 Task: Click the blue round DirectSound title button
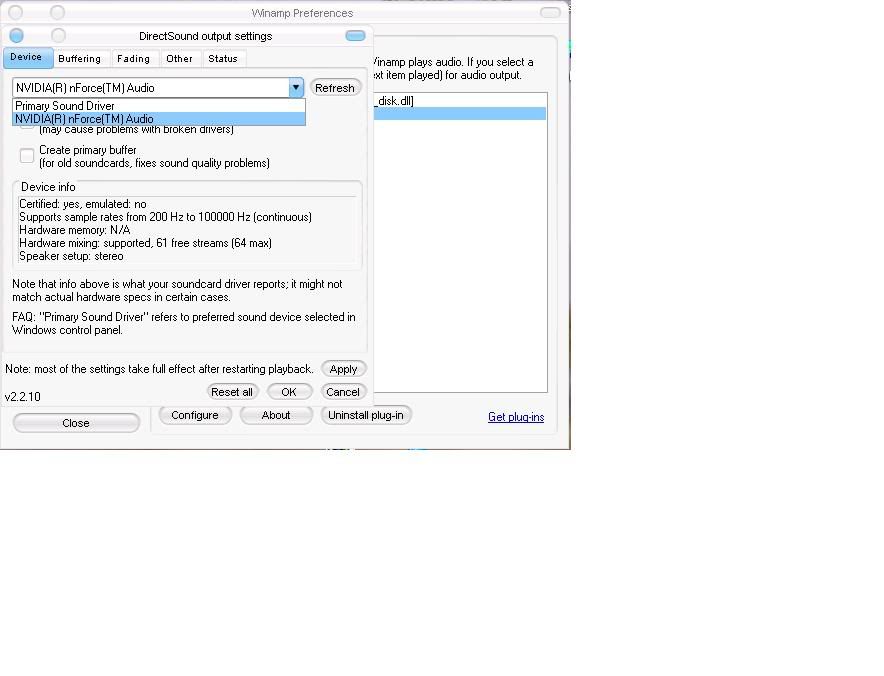(16, 36)
